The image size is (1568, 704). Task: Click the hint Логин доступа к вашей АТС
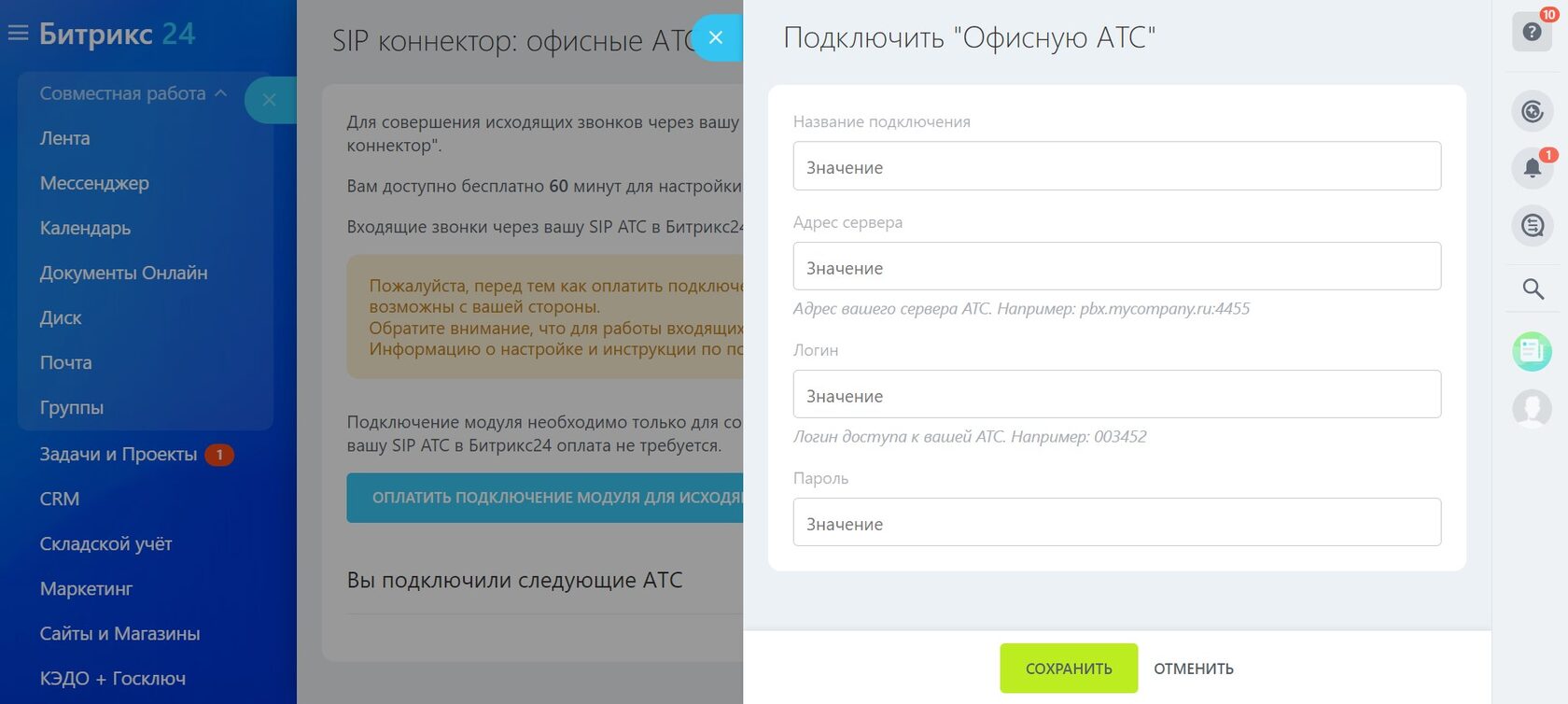pos(970,437)
